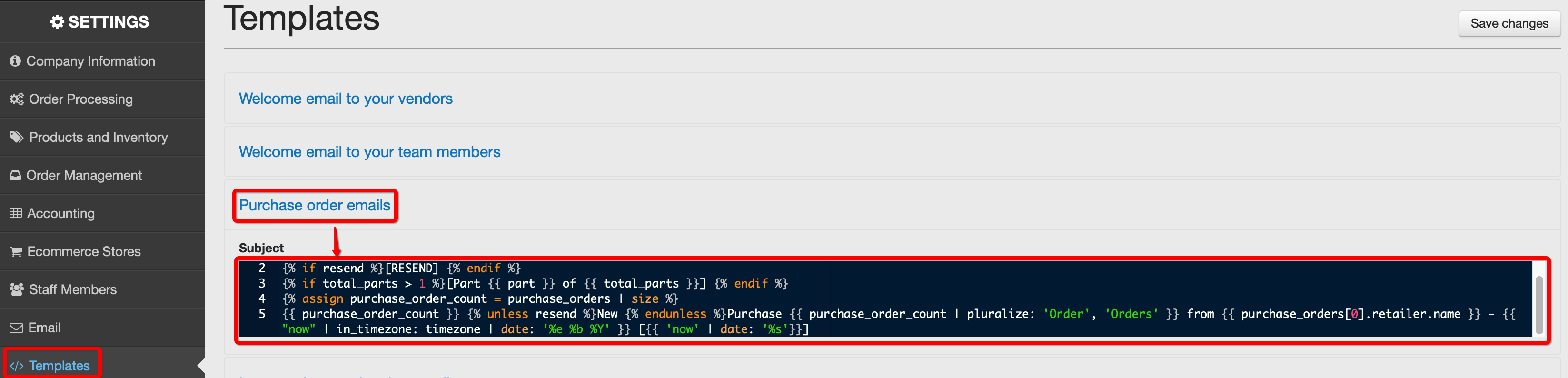1568x378 pixels.
Task: Open Accounting settings page
Action: pyautogui.click(x=102, y=213)
